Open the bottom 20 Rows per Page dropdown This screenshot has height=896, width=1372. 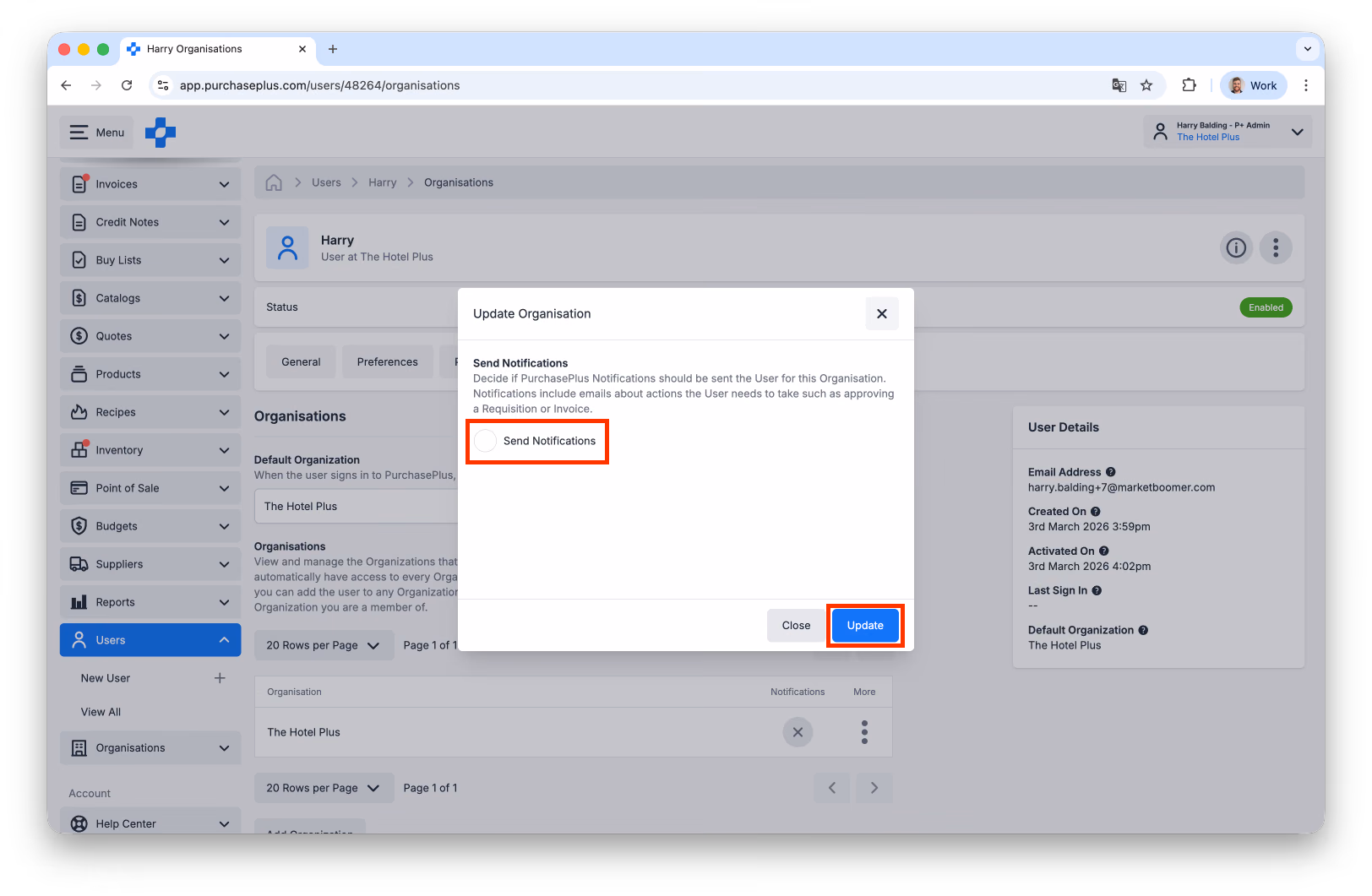324,788
